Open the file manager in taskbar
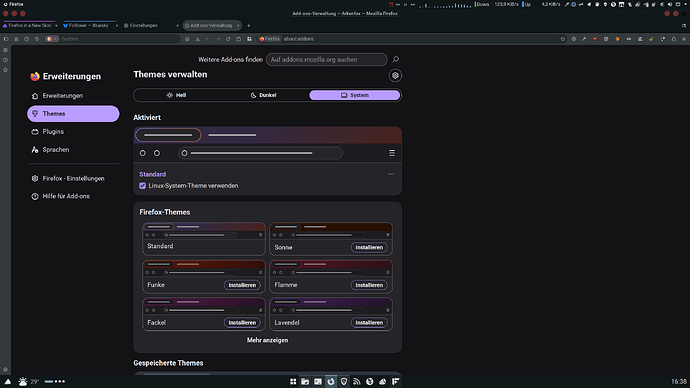Screen dimensions: 690x388 click(x=305, y=381)
